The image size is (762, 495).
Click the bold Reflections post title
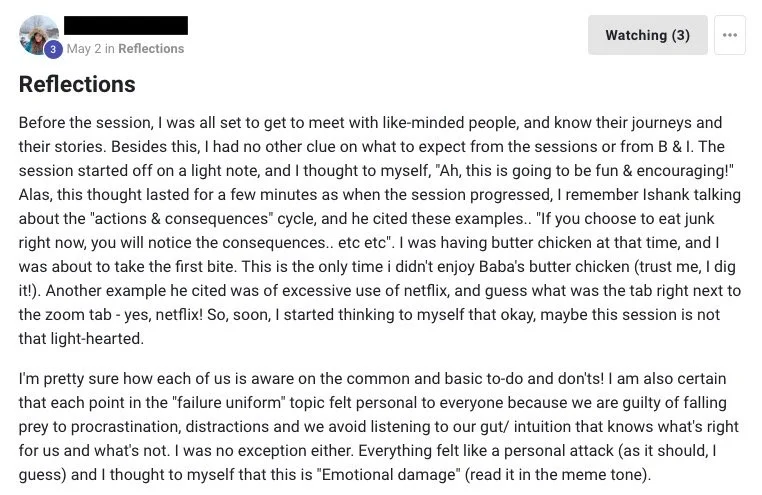[77, 84]
